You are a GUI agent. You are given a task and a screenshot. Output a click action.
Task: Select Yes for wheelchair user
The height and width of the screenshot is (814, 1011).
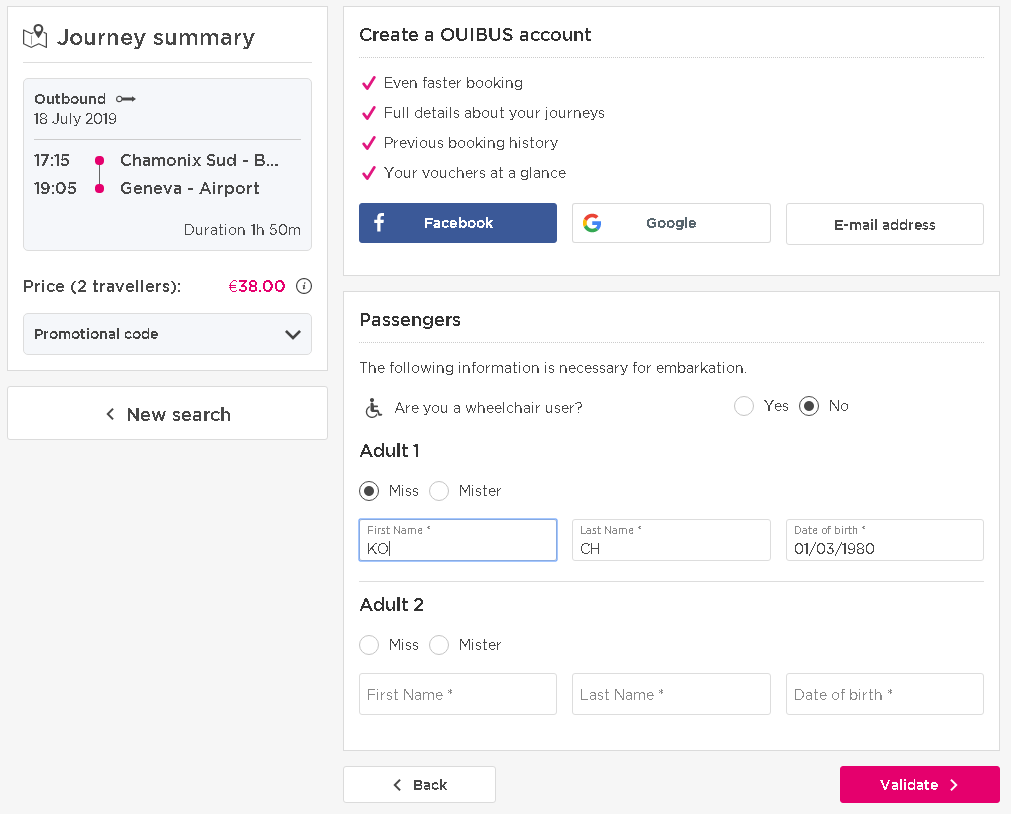744,406
